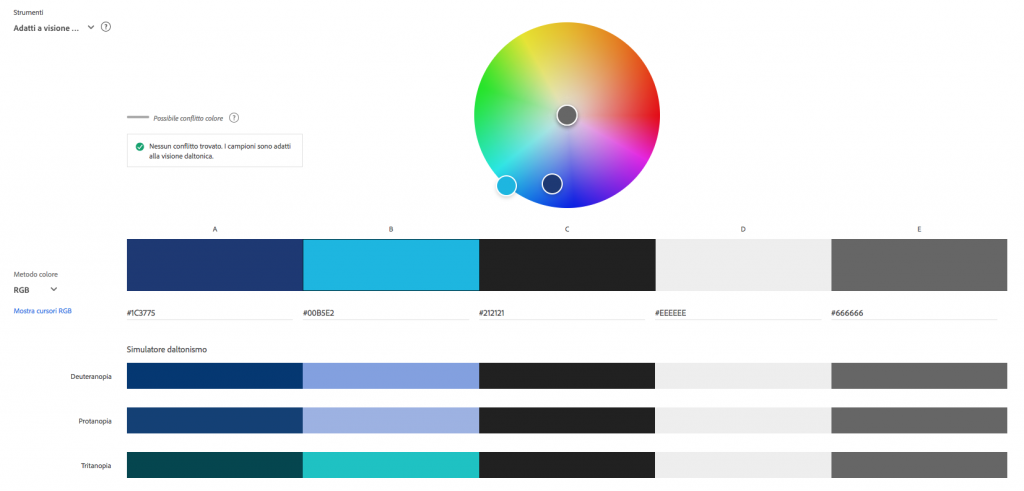Image resolution: width=1024 pixels, height=491 pixels.
Task: Select the cyan handle on color wheel
Action: [x=506, y=185]
